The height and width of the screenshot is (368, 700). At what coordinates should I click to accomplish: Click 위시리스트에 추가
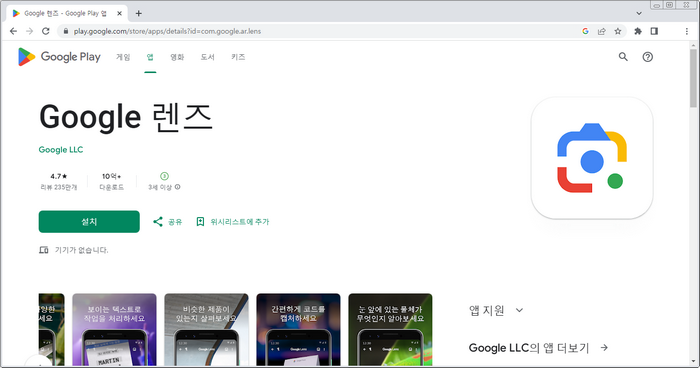[240, 222]
